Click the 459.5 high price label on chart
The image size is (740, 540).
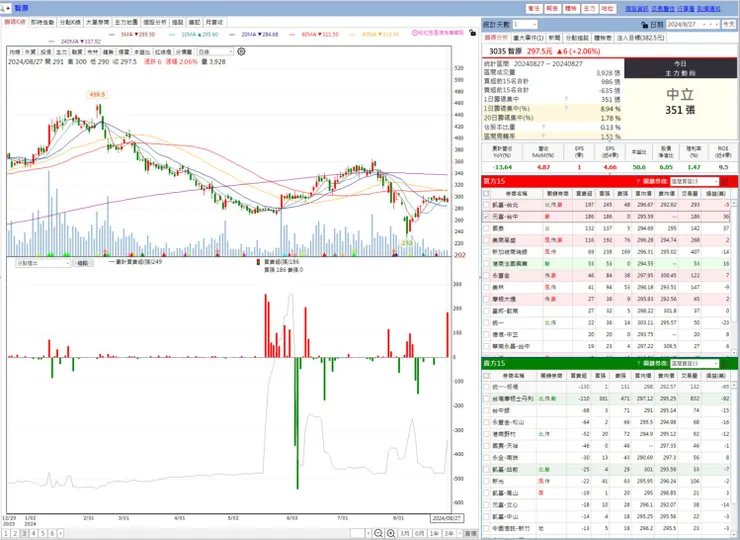[x=97, y=95]
